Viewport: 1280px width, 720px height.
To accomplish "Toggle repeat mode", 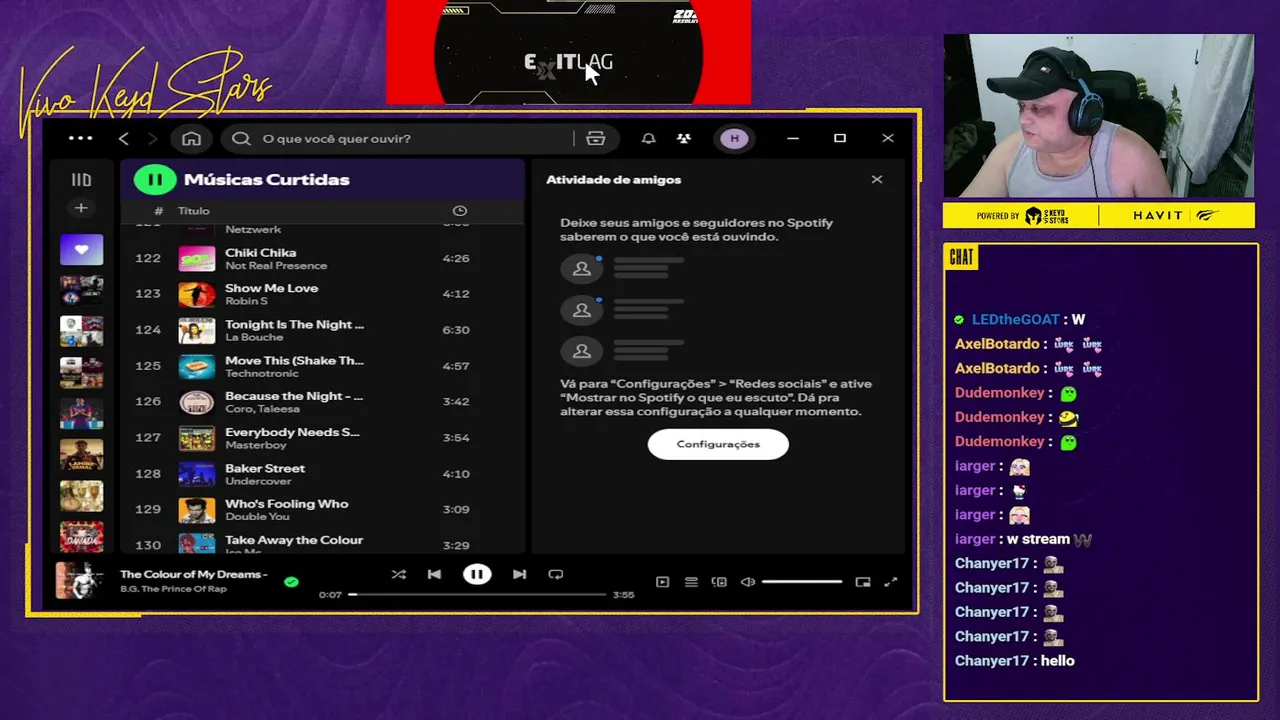I will [556, 575].
